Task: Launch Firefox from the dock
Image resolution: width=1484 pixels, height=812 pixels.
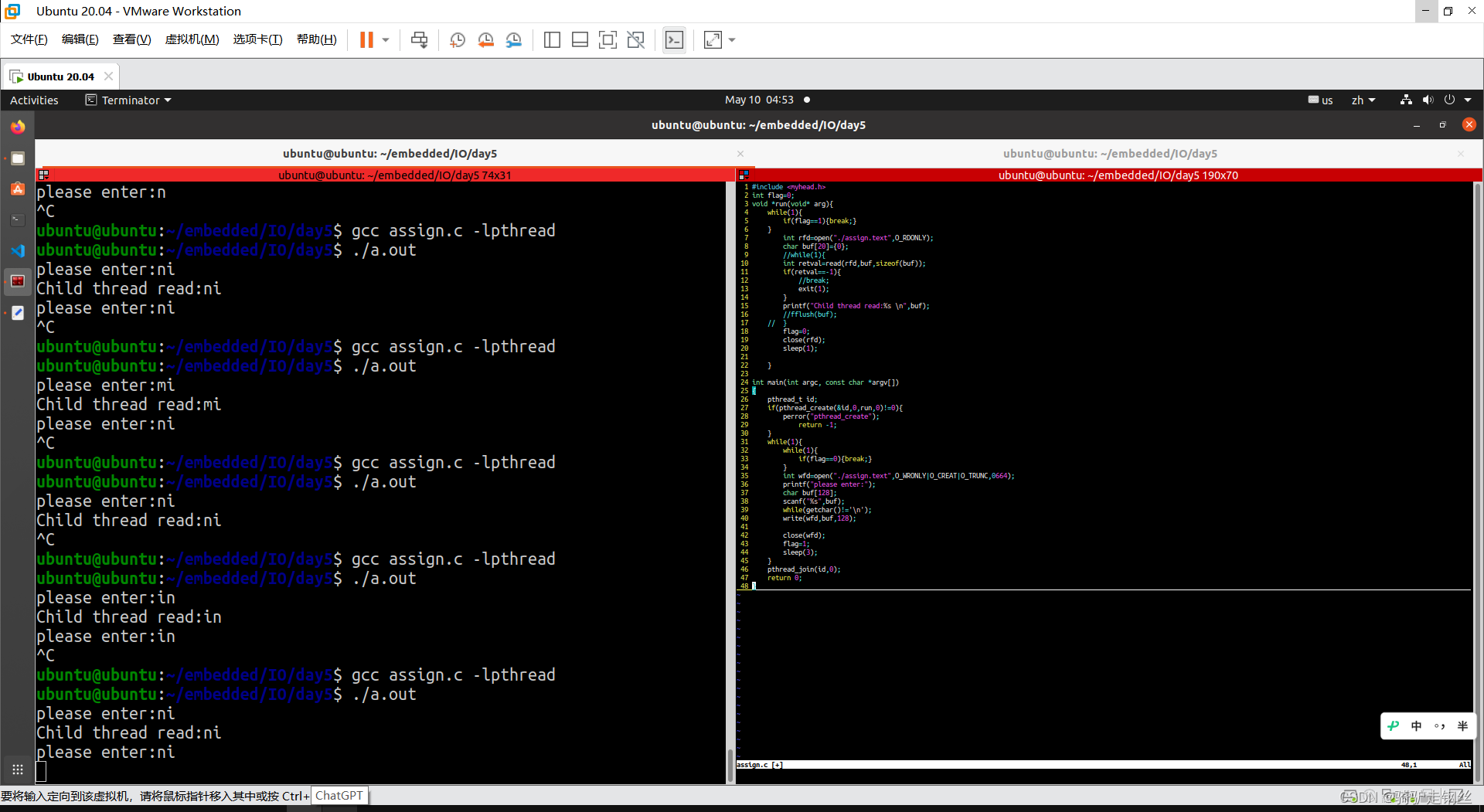Action: pyautogui.click(x=18, y=127)
